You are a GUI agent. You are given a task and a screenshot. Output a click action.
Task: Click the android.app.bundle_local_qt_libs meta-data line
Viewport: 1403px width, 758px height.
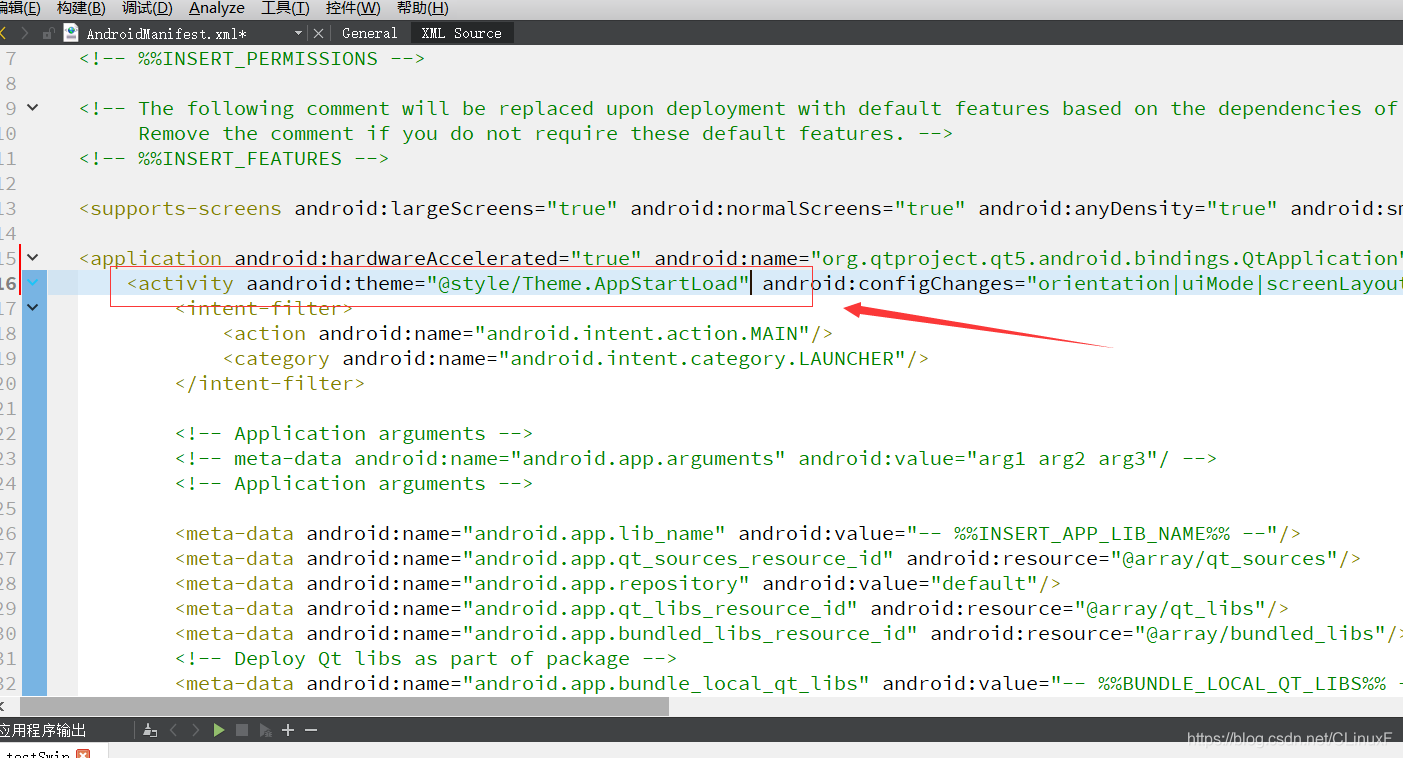pos(789,683)
